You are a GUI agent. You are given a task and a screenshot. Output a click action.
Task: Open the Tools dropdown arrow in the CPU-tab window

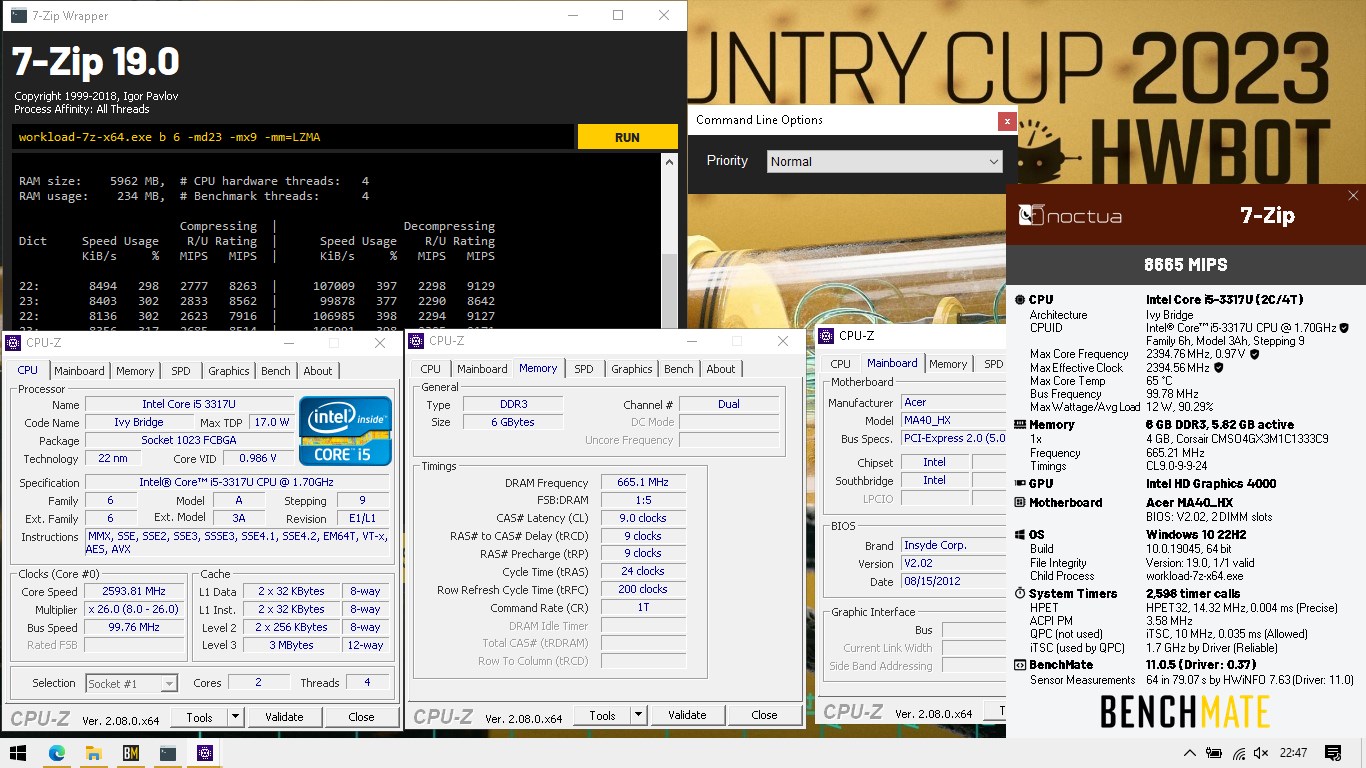click(x=235, y=717)
